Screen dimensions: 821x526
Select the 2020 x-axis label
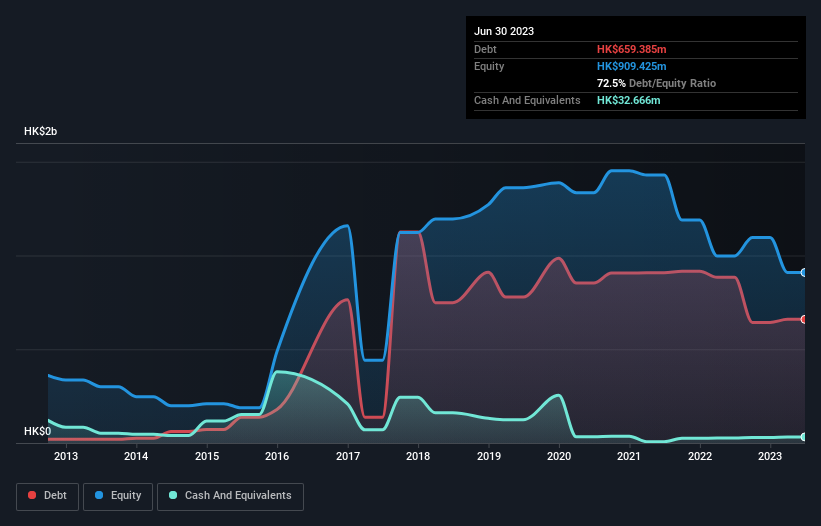(x=559, y=456)
